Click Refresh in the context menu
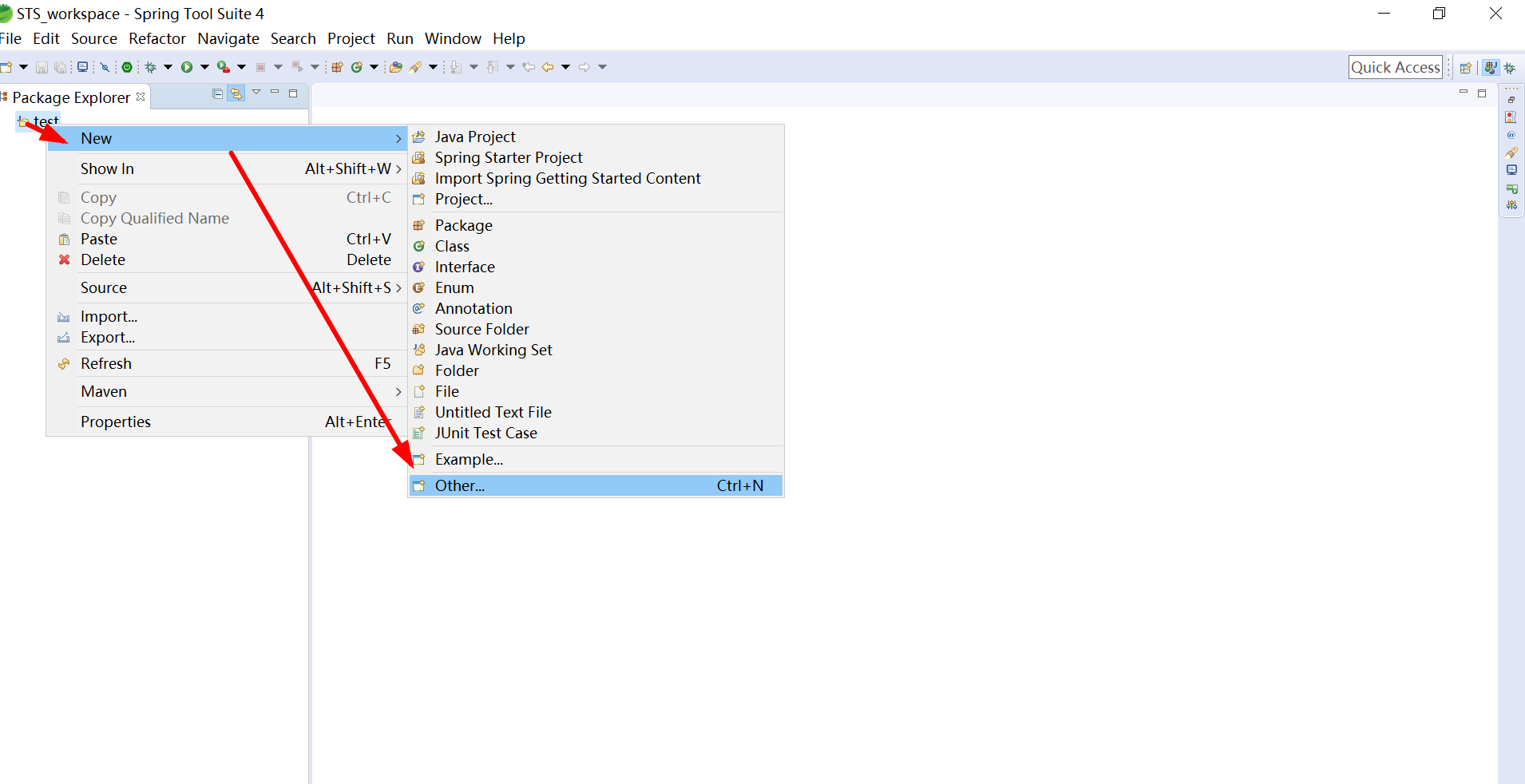Screen dimensions: 1525x784 click(226, 363)
